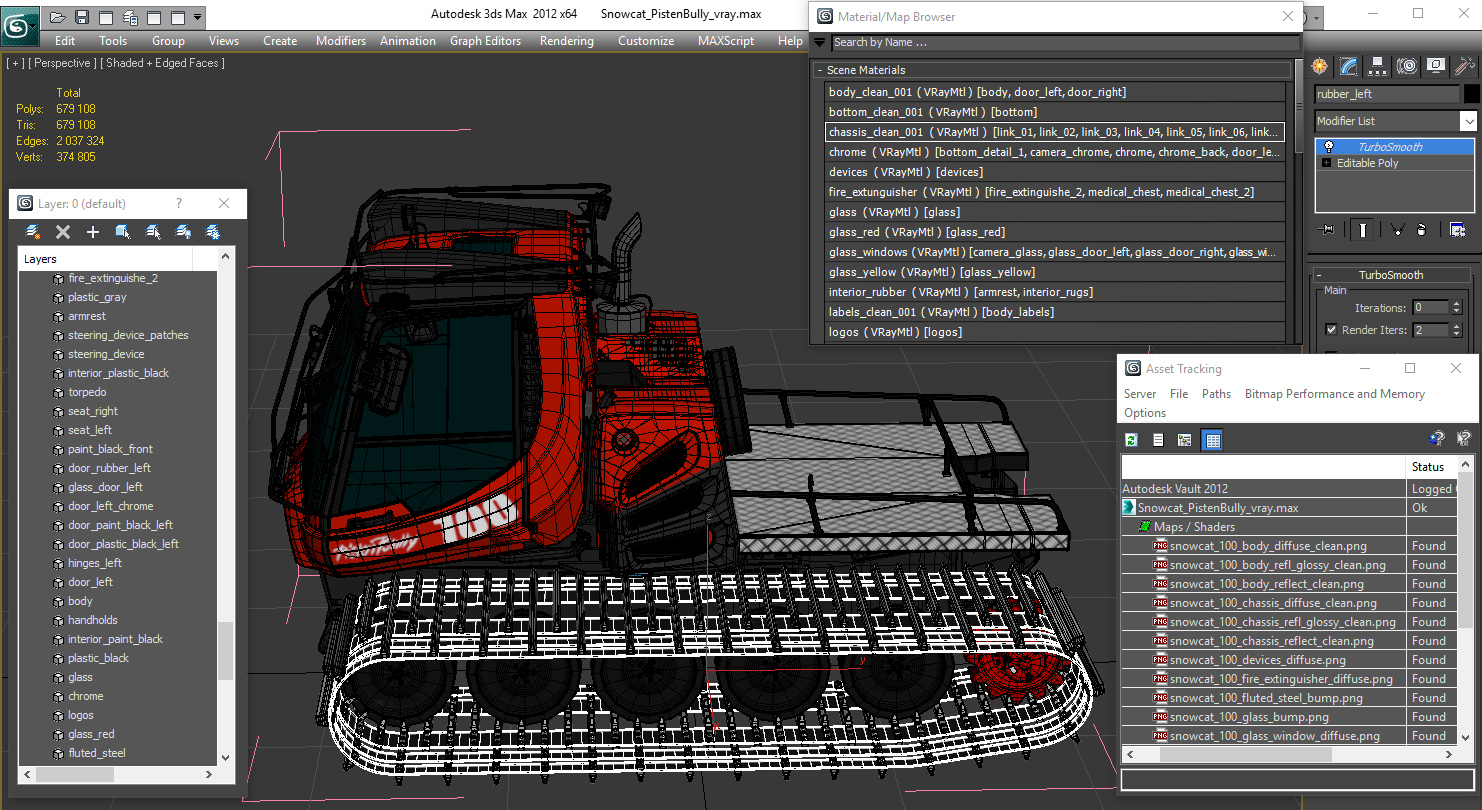
Task: Click the Open File folder icon
Action: click(58, 17)
